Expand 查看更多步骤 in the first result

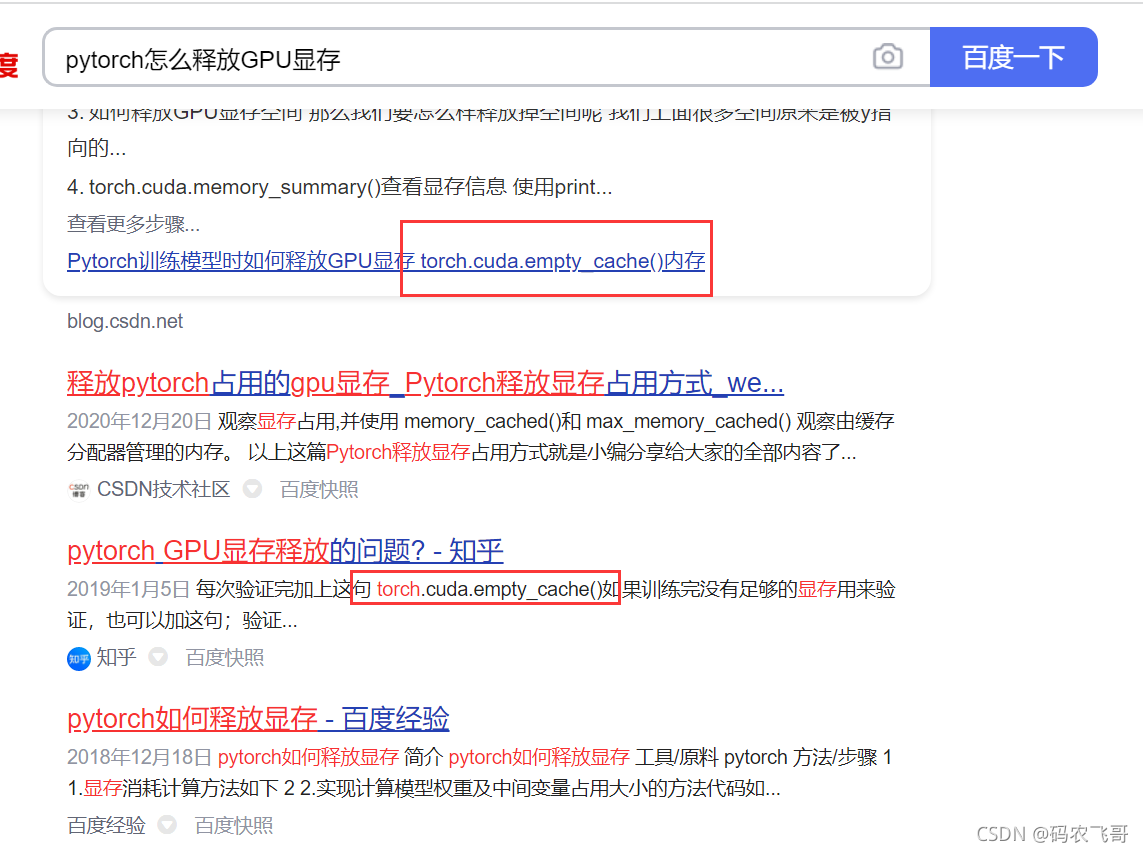(133, 224)
